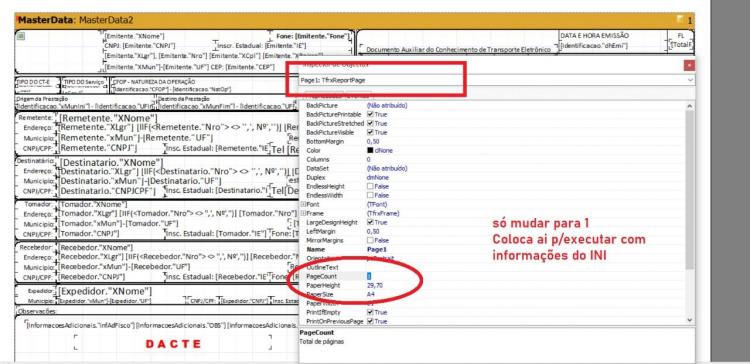The width and height of the screenshot is (750, 364).
Task: Select the Remetente."CNPJ" field
Action: coord(99,148)
